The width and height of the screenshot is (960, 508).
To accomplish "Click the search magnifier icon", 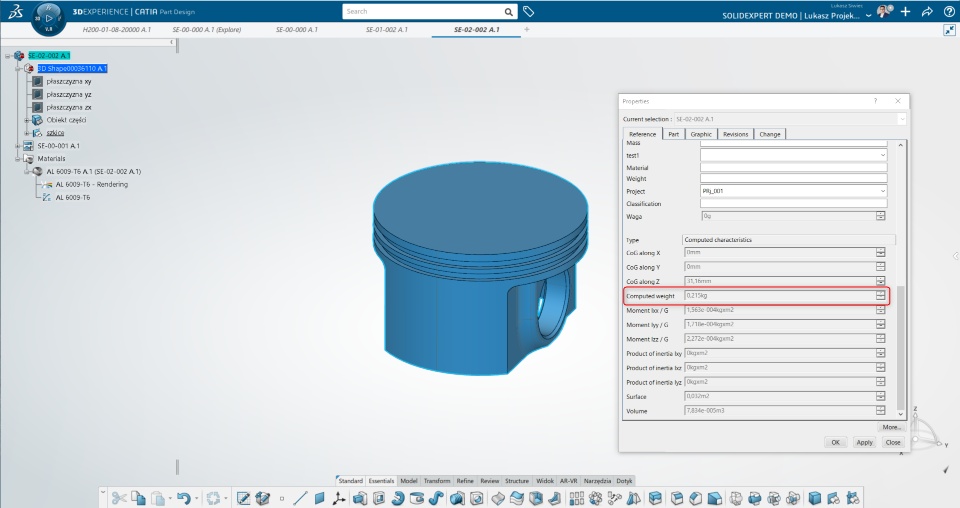I will 508,12.
